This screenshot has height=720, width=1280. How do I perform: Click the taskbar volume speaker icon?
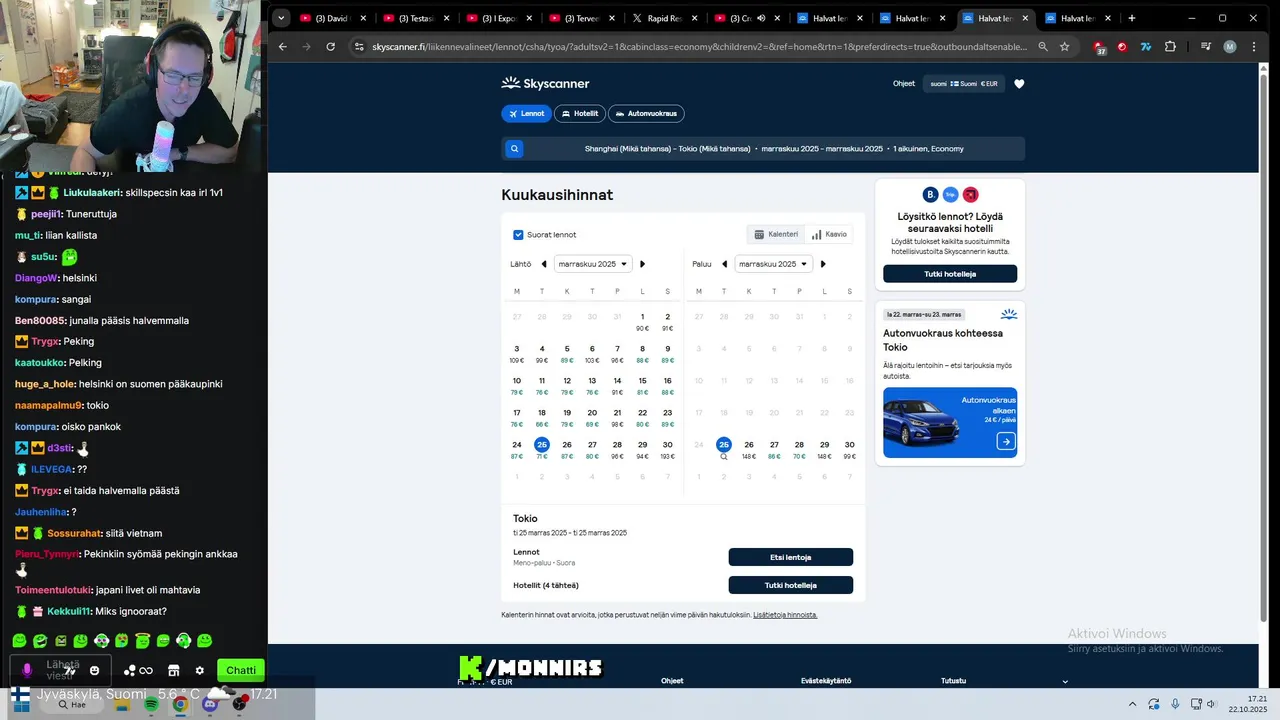(1211, 704)
